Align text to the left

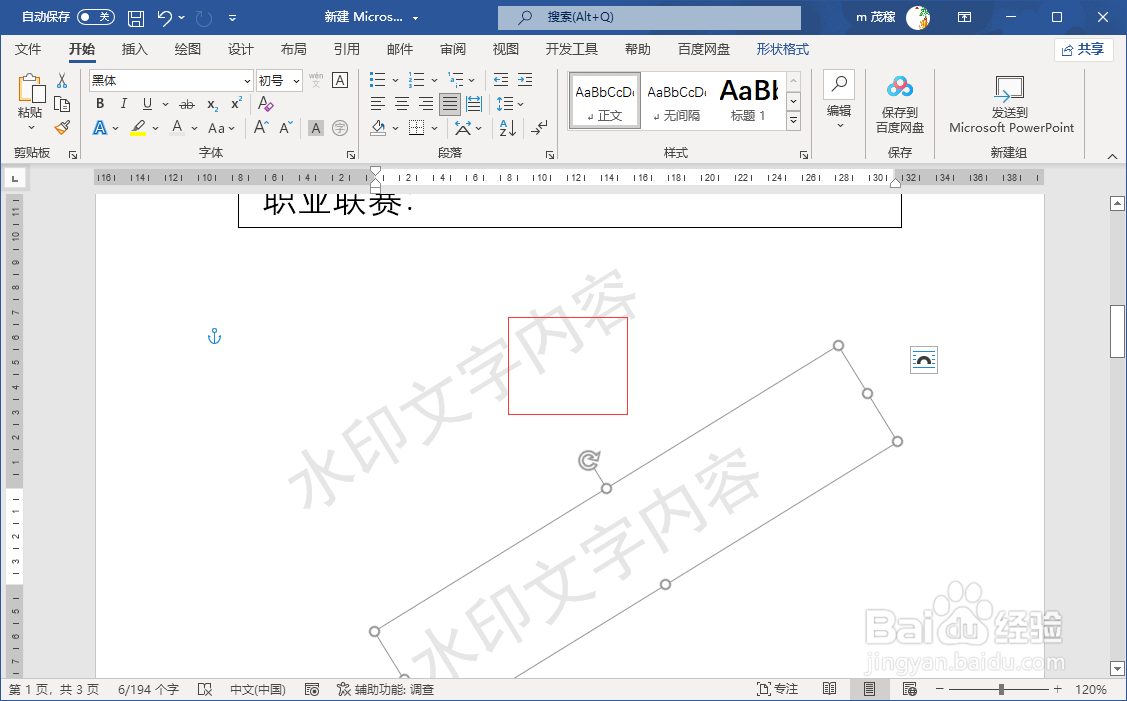(377, 104)
